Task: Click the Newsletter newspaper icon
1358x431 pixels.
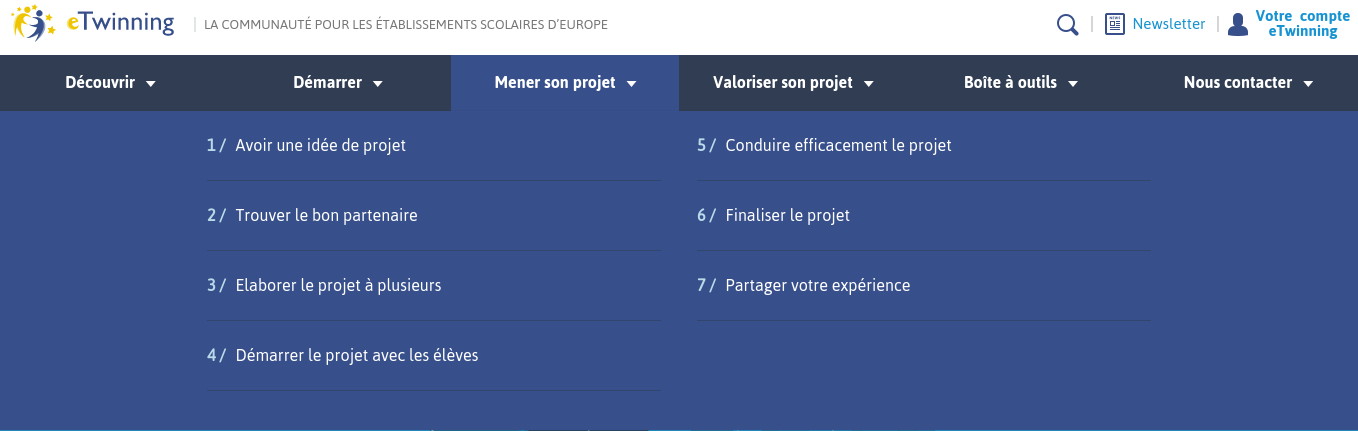Action: pos(1115,24)
